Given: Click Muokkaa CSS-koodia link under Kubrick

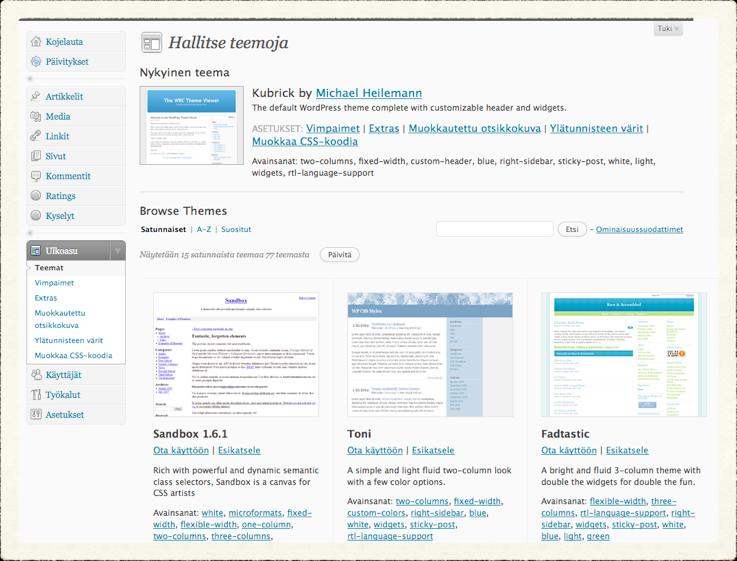Looking at the screenshot, I should point(305,141).
